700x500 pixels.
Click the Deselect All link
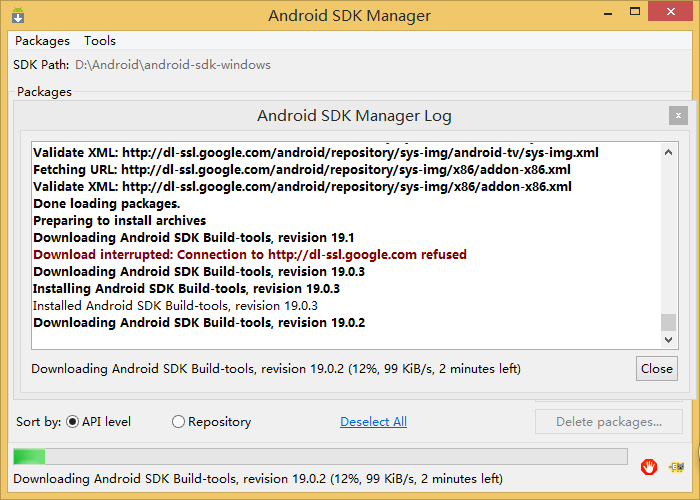click(373, 422)
